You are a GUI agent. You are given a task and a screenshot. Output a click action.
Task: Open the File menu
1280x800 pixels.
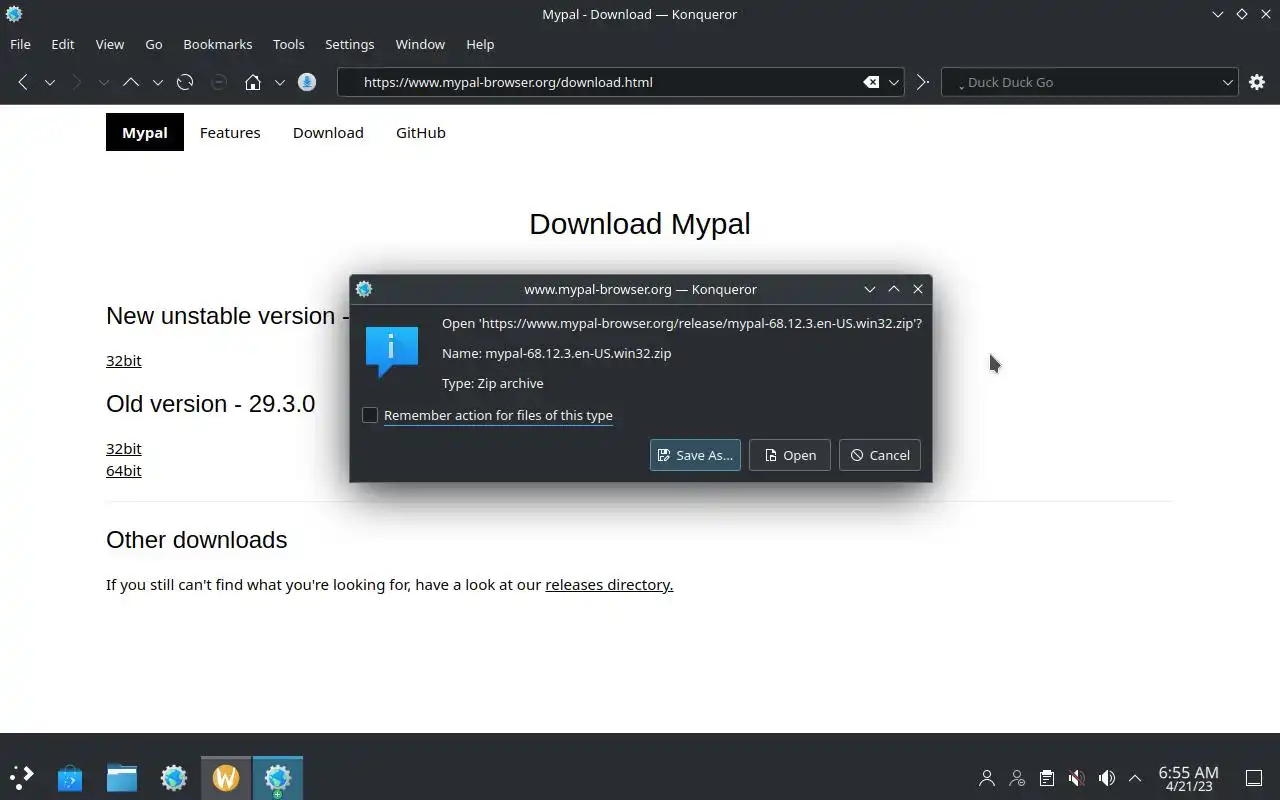20,44
